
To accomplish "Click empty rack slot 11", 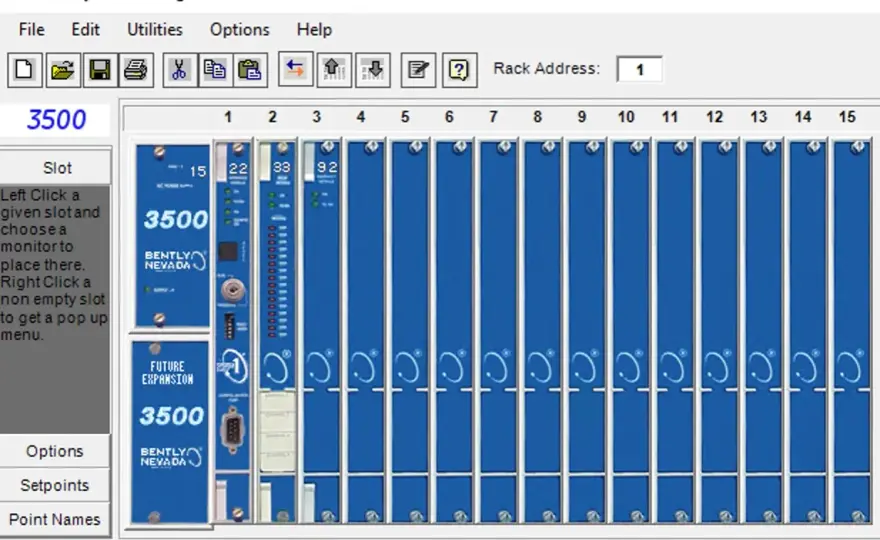I will coord(675,331).
